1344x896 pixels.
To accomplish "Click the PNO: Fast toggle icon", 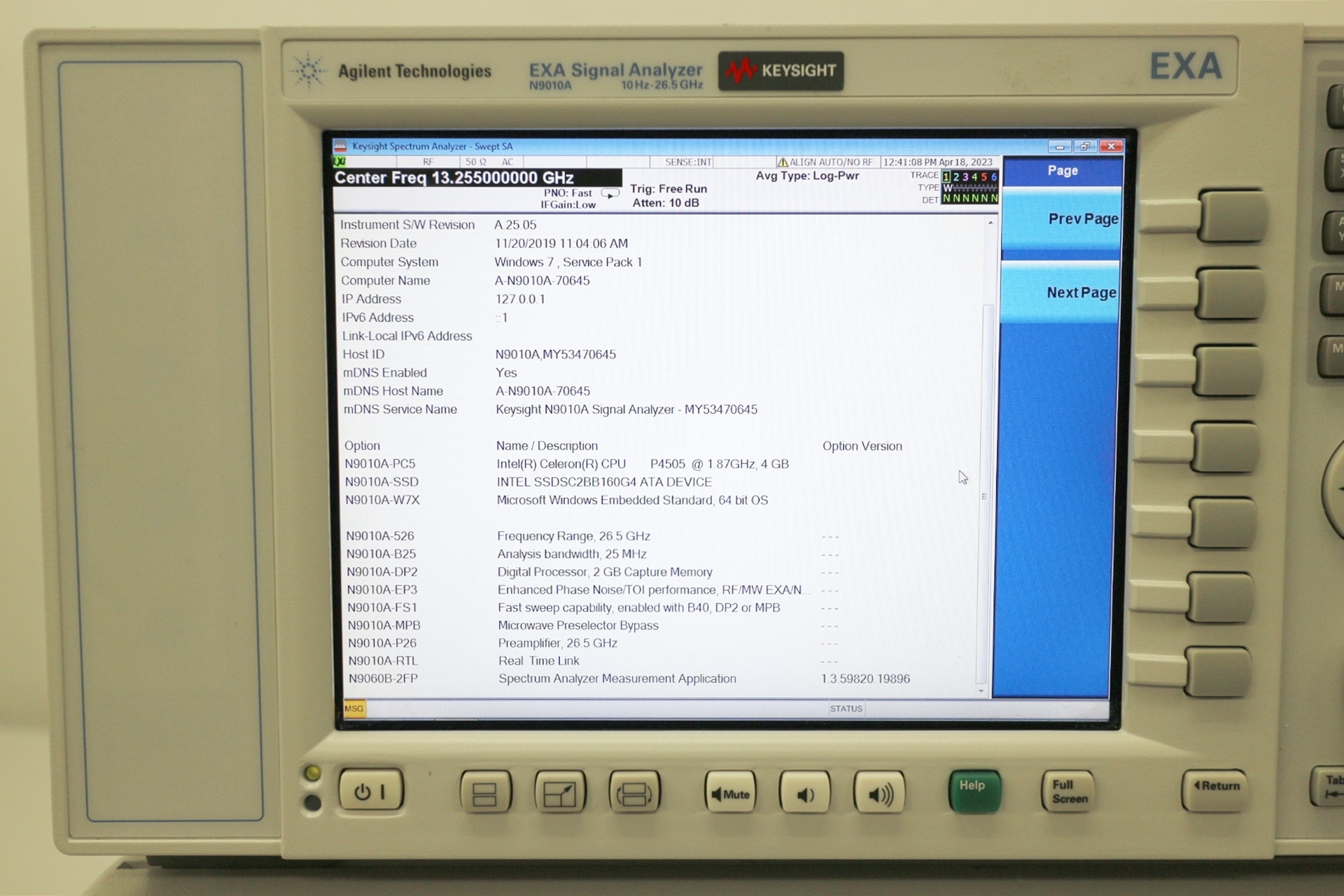I will pos(610,193).
